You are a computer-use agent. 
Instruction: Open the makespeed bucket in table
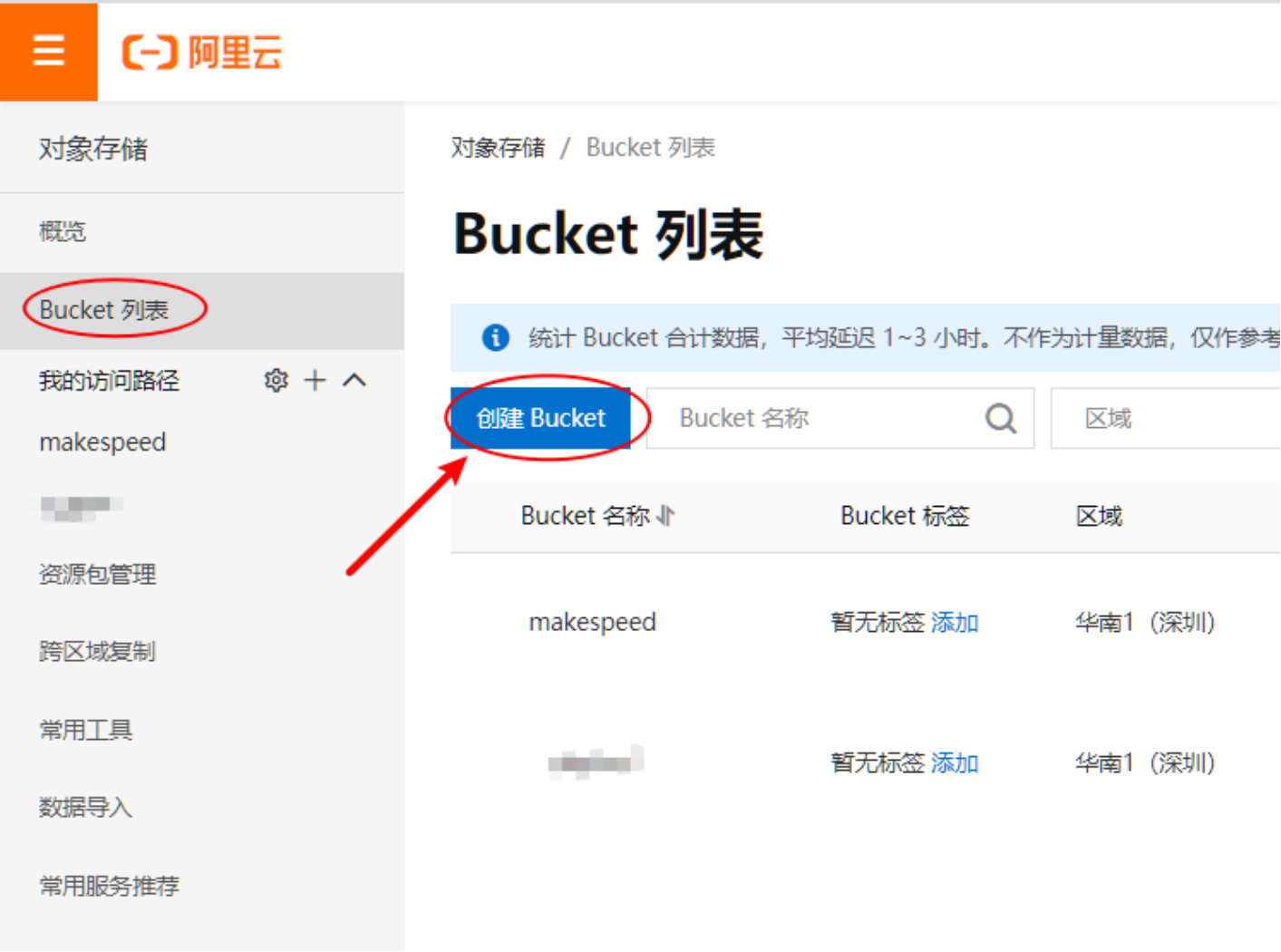pyautogui.click(x=593, y=622)
